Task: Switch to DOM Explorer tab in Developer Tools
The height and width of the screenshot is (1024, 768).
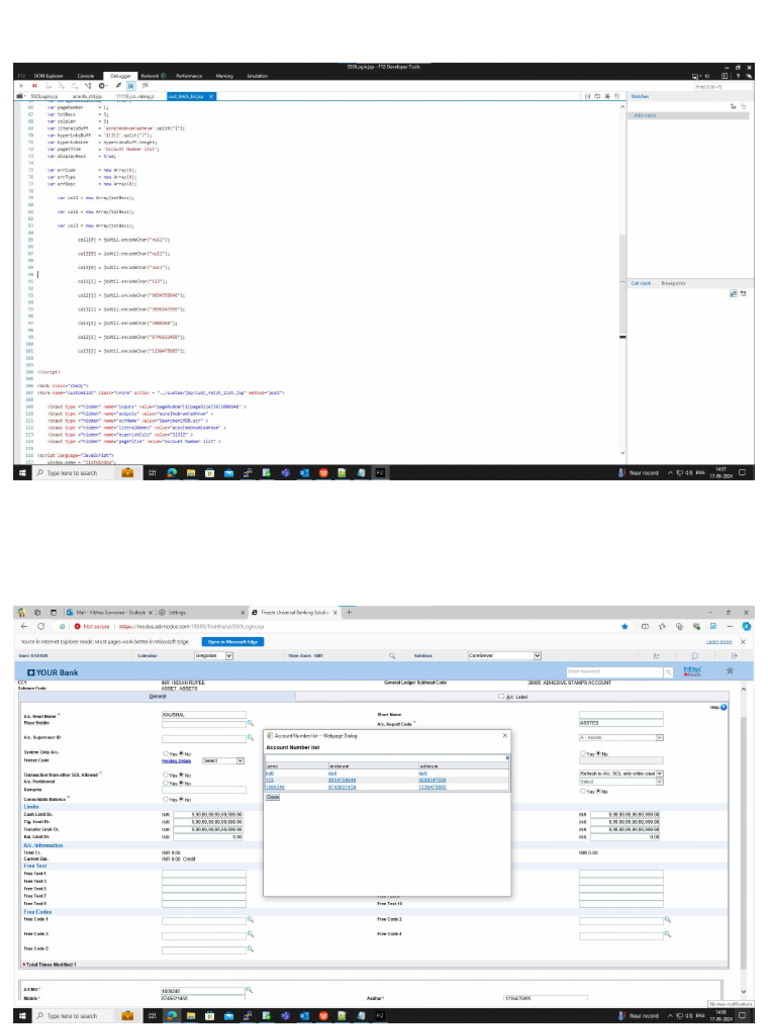Action: click(x=48, y=76)
